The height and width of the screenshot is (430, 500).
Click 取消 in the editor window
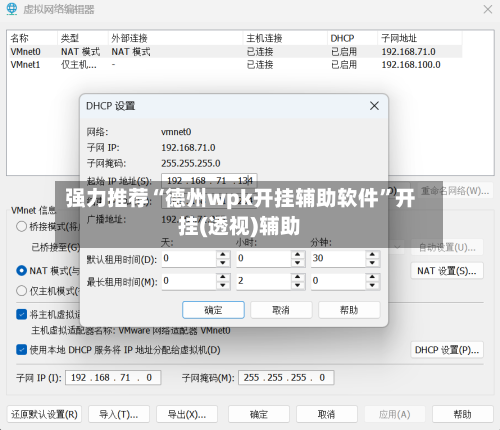tap(327, 414)
